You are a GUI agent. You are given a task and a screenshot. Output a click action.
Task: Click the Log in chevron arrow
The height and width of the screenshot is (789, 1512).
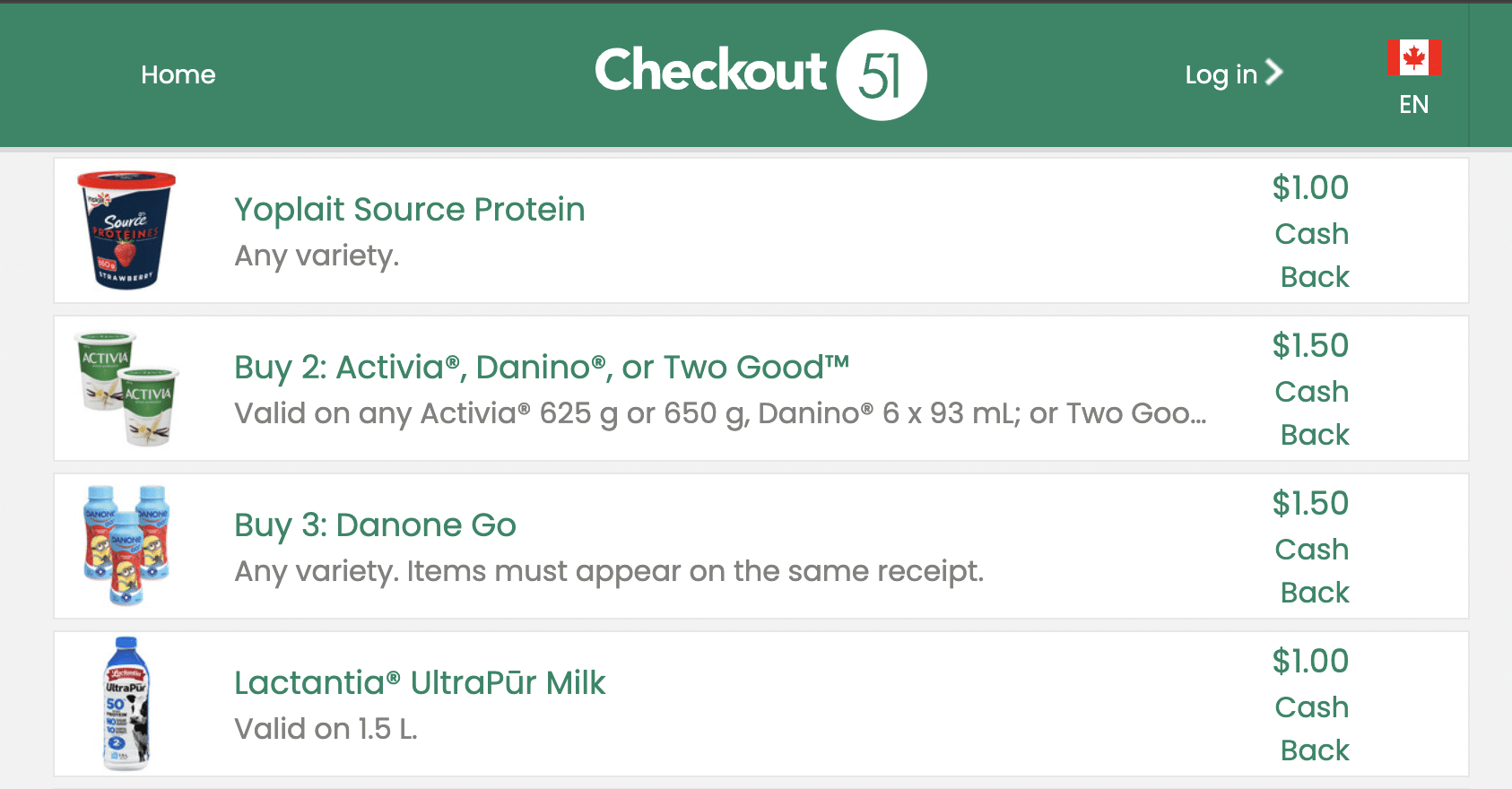pos(1274,72)
